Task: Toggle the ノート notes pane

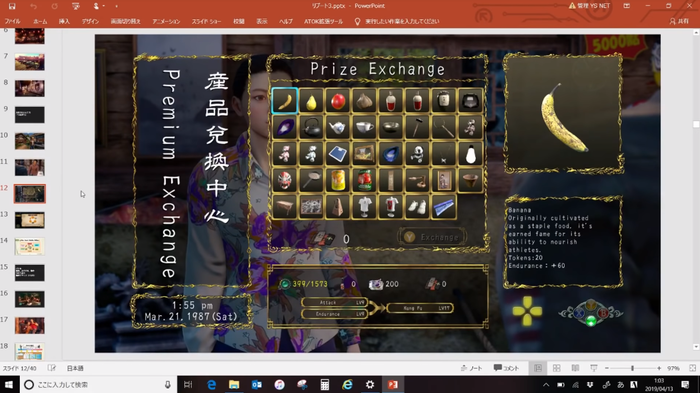Action: tap(471, 368)
